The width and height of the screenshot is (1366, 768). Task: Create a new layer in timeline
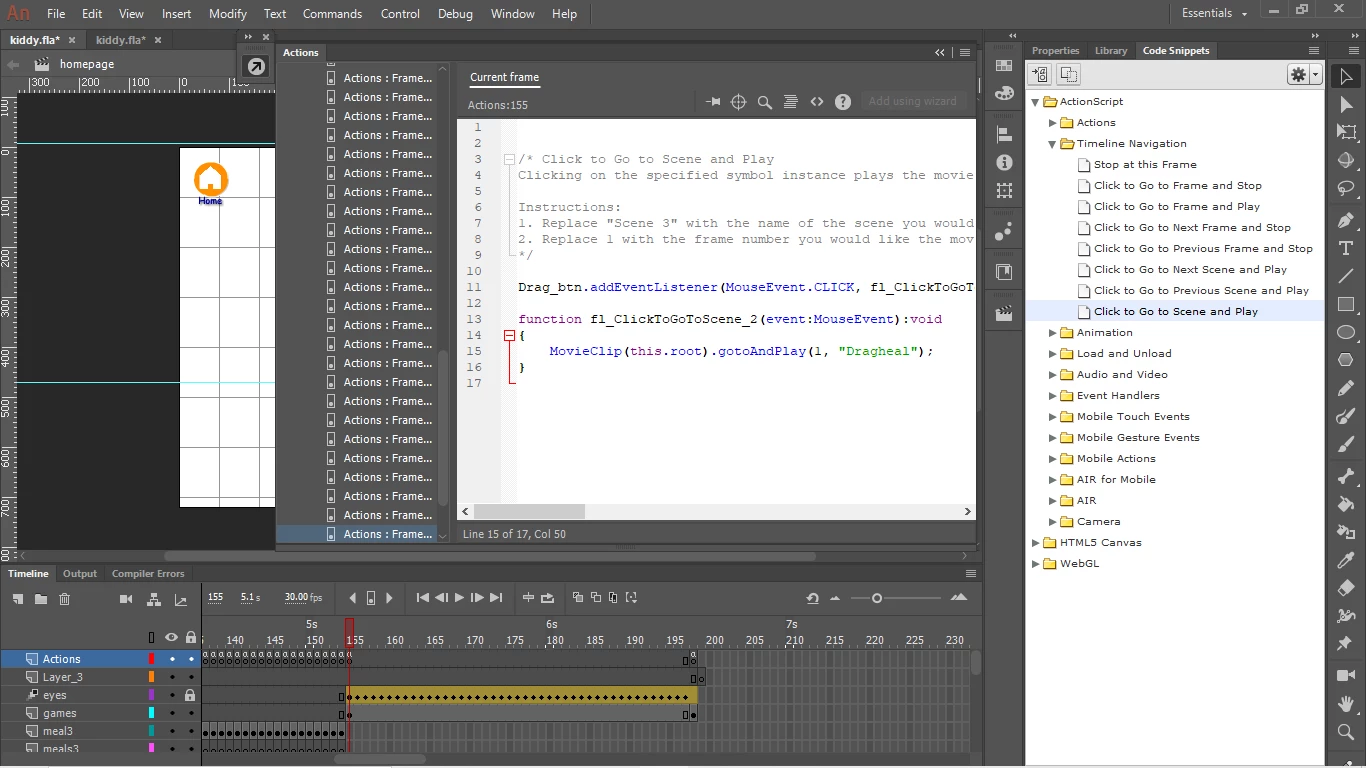pos(17,599)
